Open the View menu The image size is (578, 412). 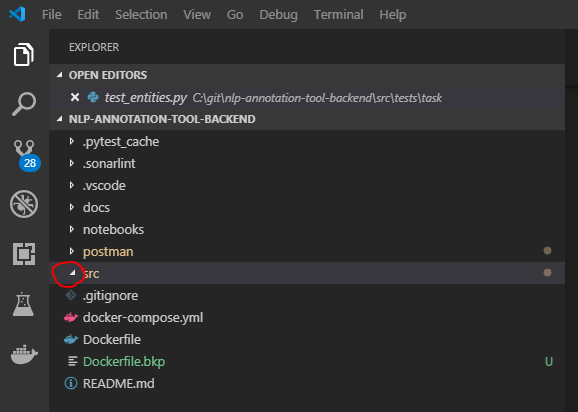[x=197, y=15]
